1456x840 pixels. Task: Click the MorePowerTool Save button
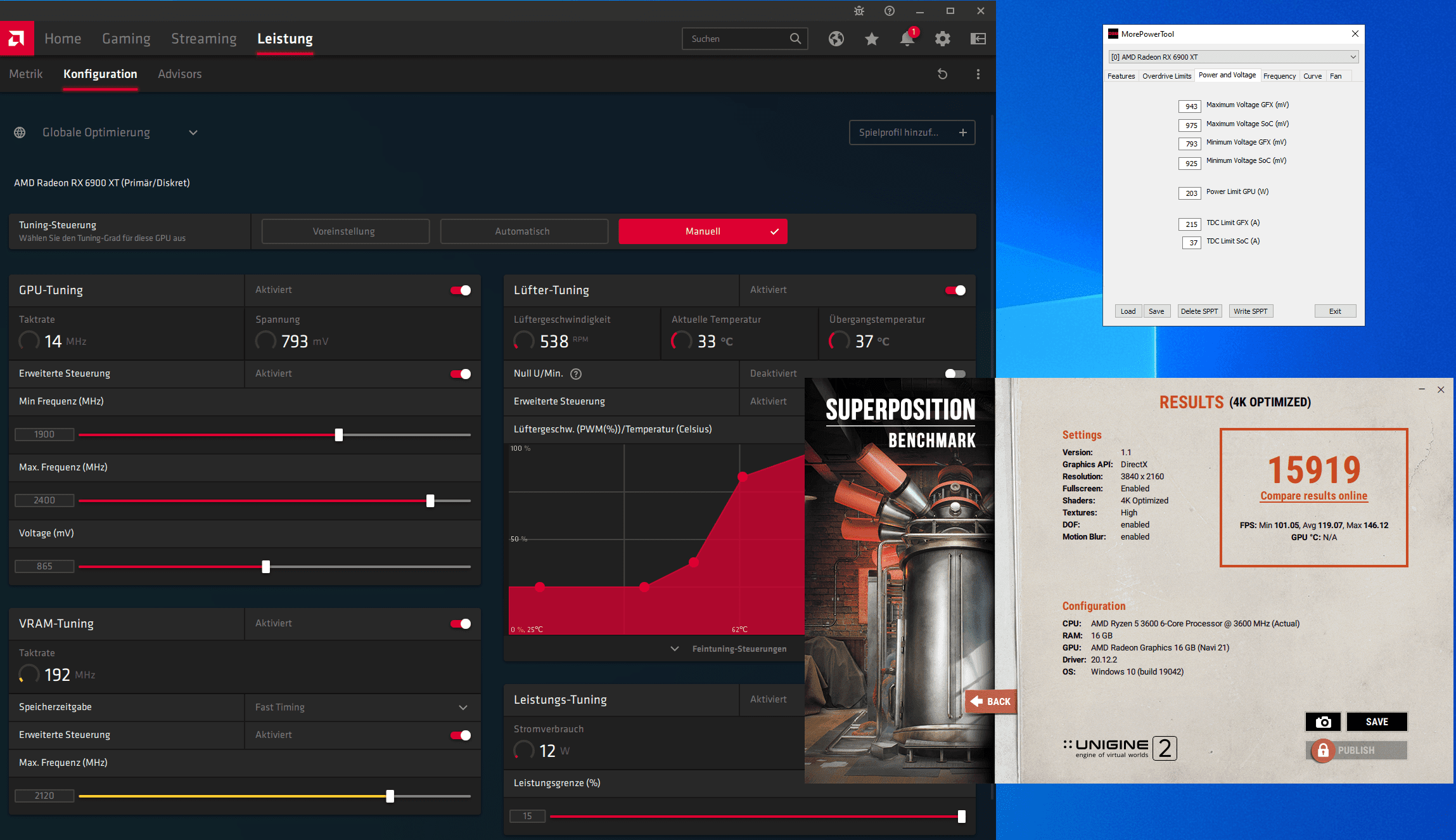pos(1156,311)
